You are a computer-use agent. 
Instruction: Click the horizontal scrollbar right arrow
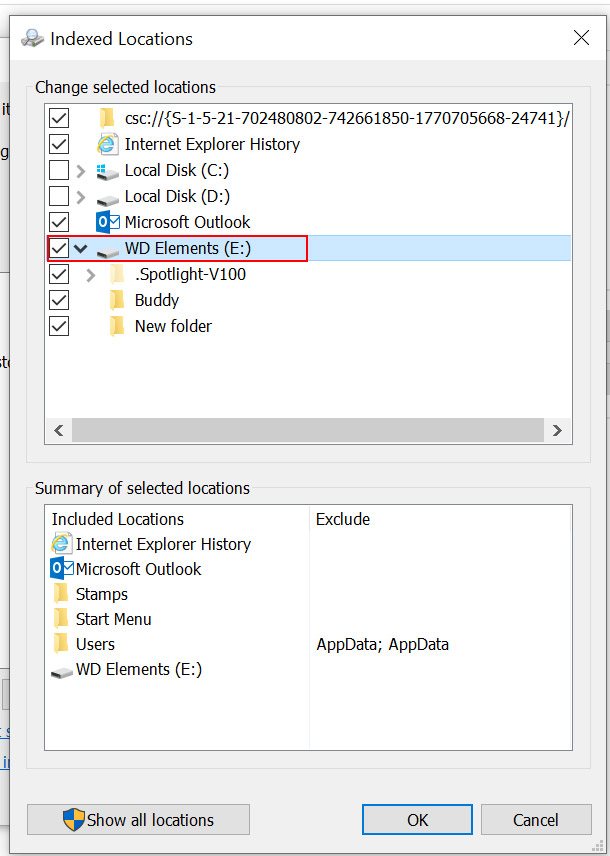click(x=557, y=430)
